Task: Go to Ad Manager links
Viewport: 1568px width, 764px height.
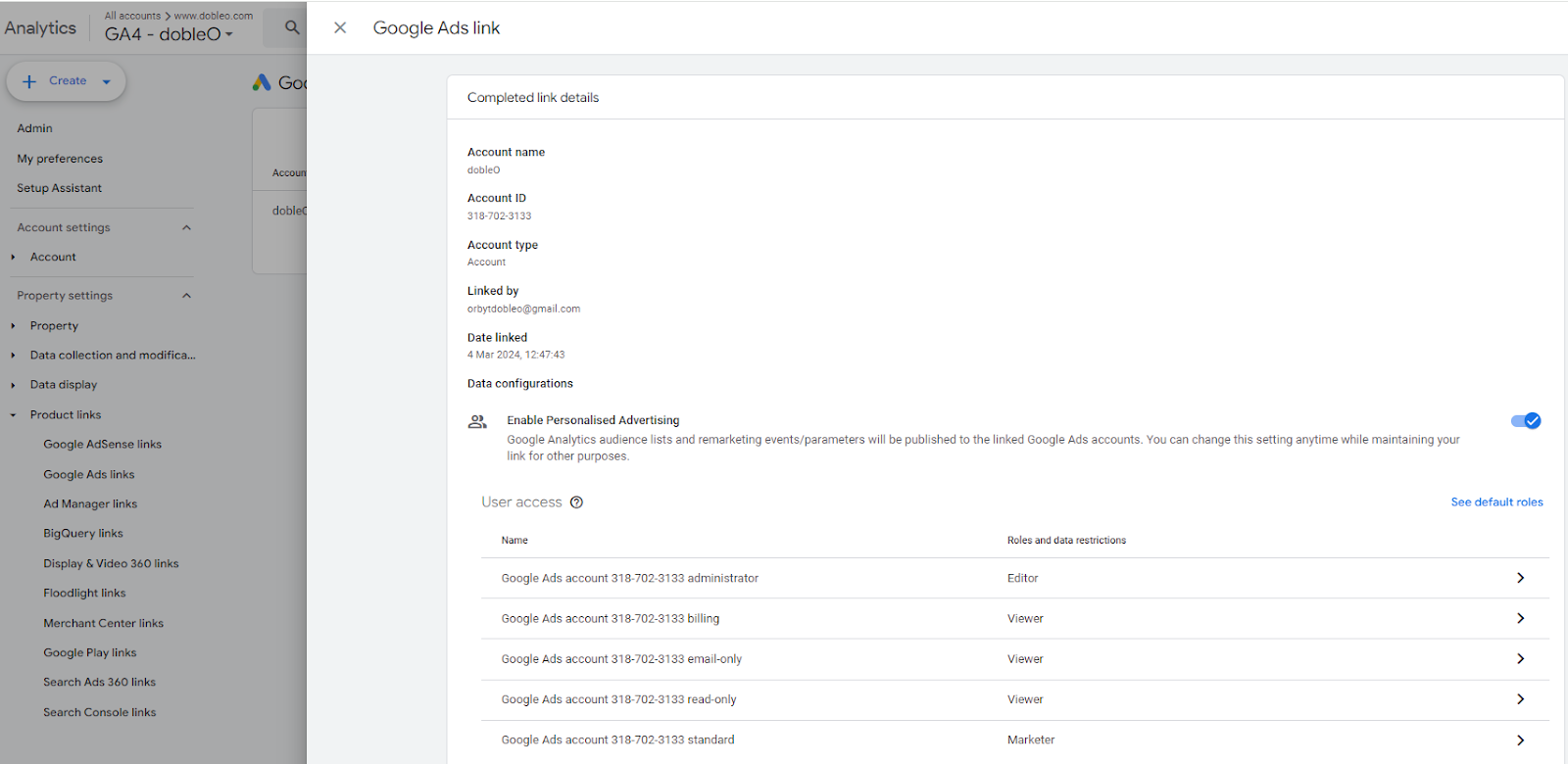Action: point(90,504)
